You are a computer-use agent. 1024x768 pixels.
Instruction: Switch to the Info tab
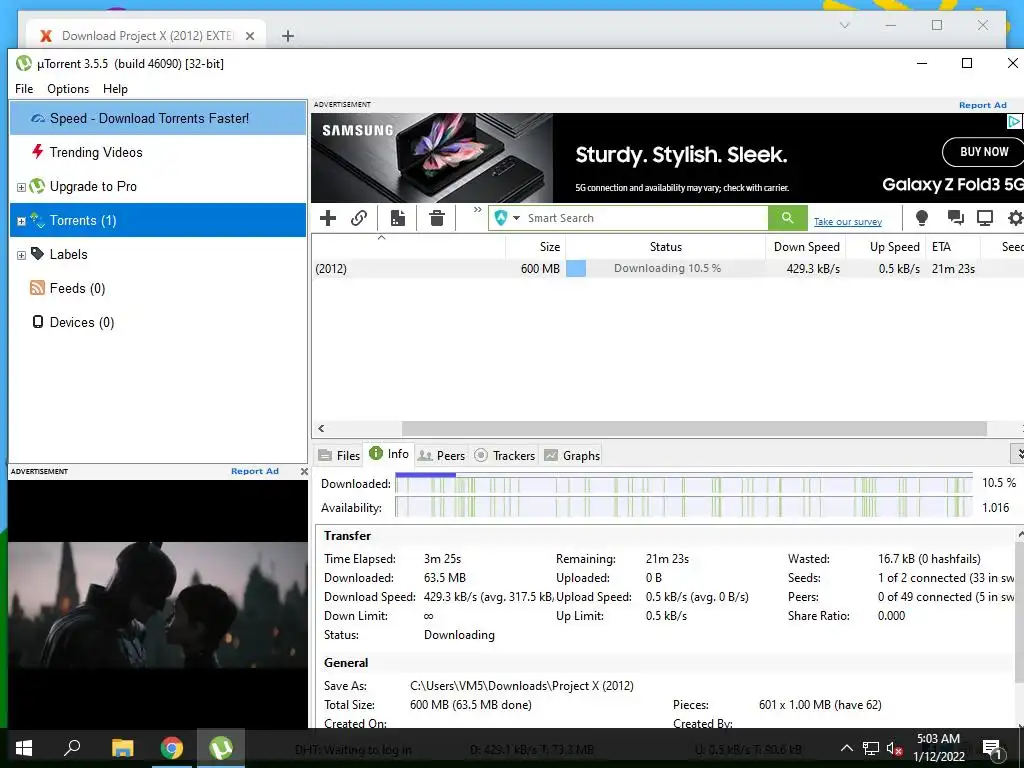click(x=389, y=454)
